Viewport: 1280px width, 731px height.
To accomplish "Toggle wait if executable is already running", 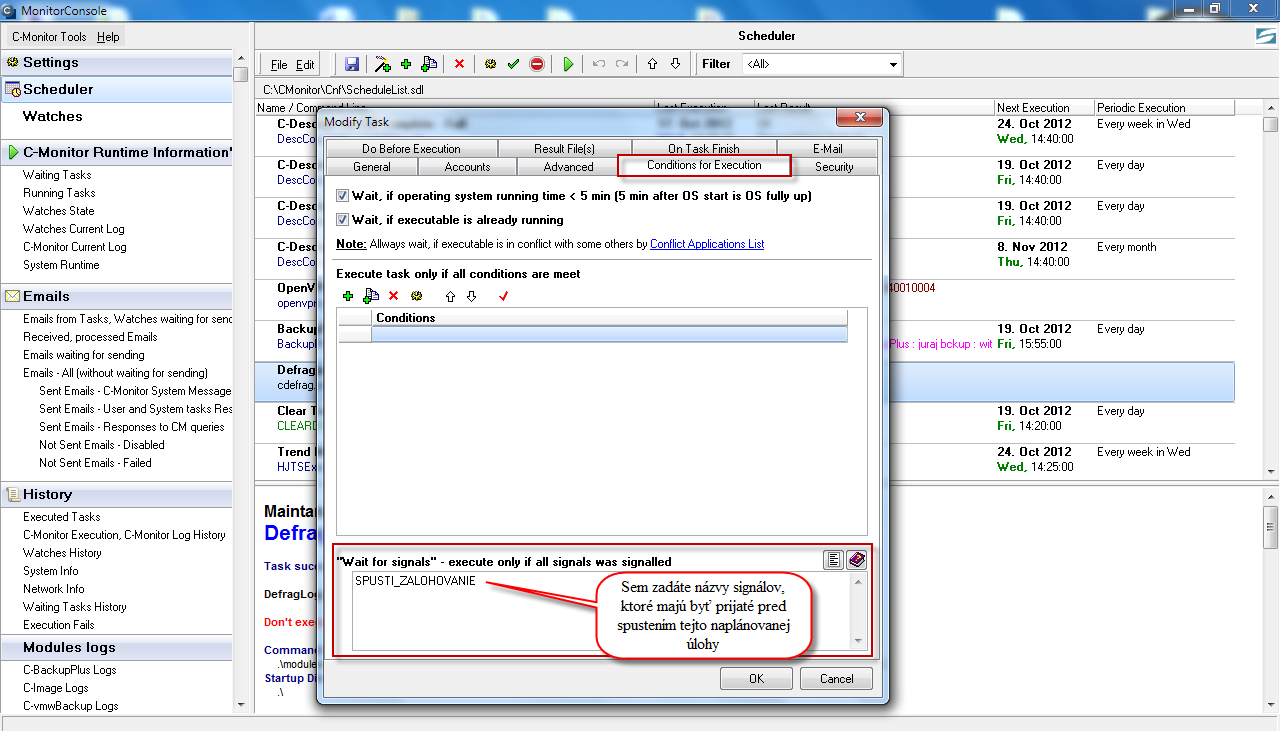I will tap(343, 220).
